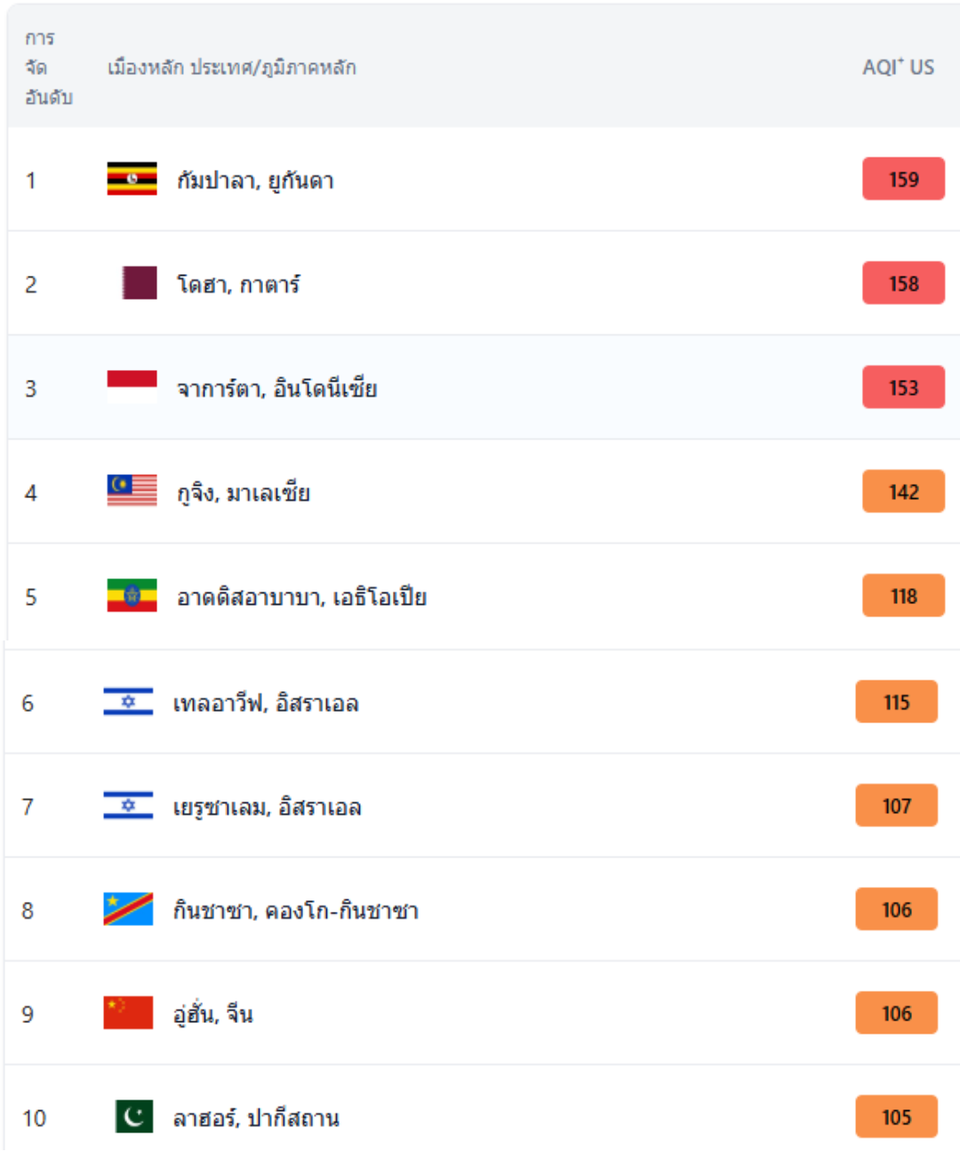This screenshot has height=1168, width=960.
Task: Click the China flag icon
Action: [x=128, y=1013]
